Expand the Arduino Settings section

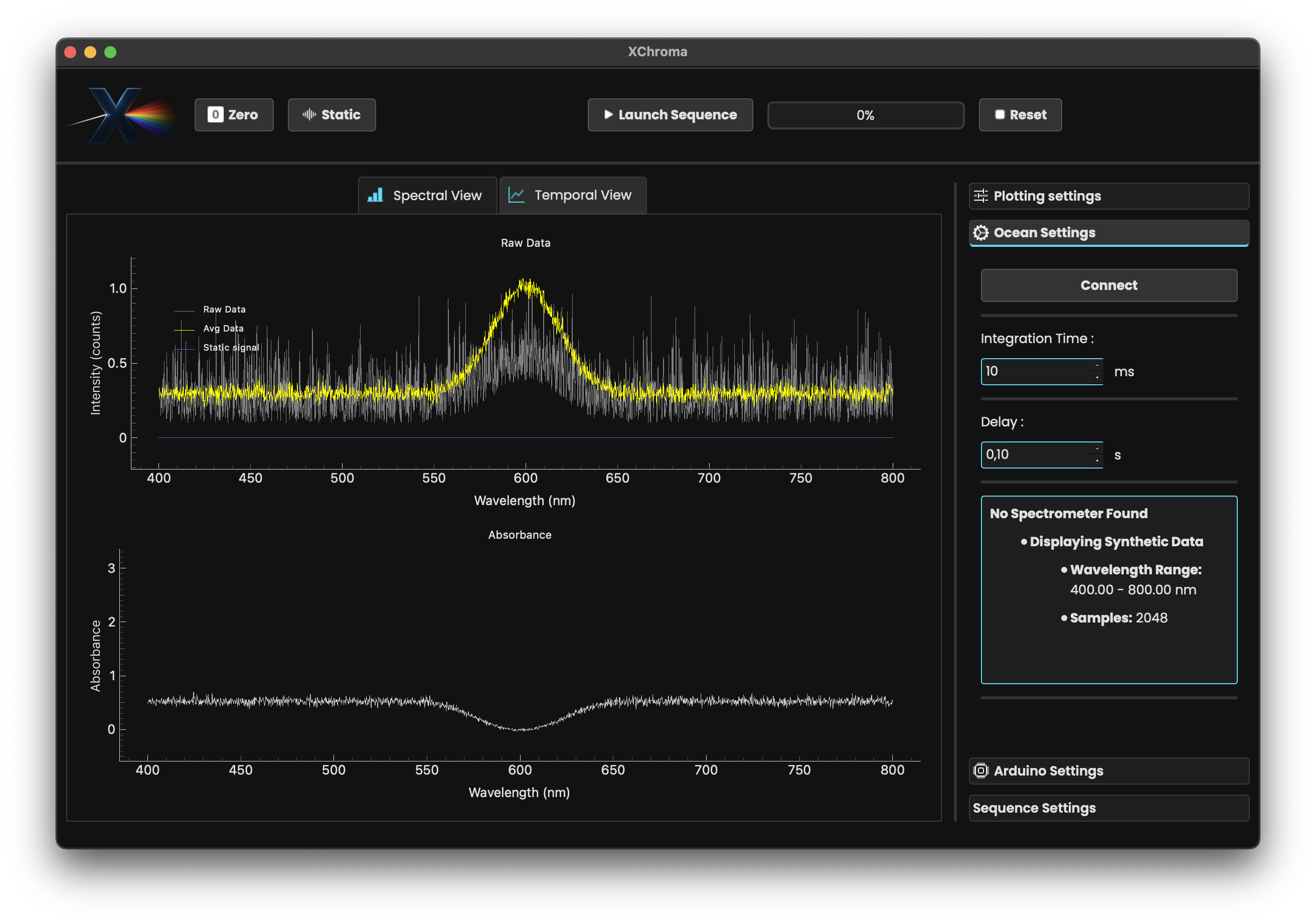(1108, 771)
